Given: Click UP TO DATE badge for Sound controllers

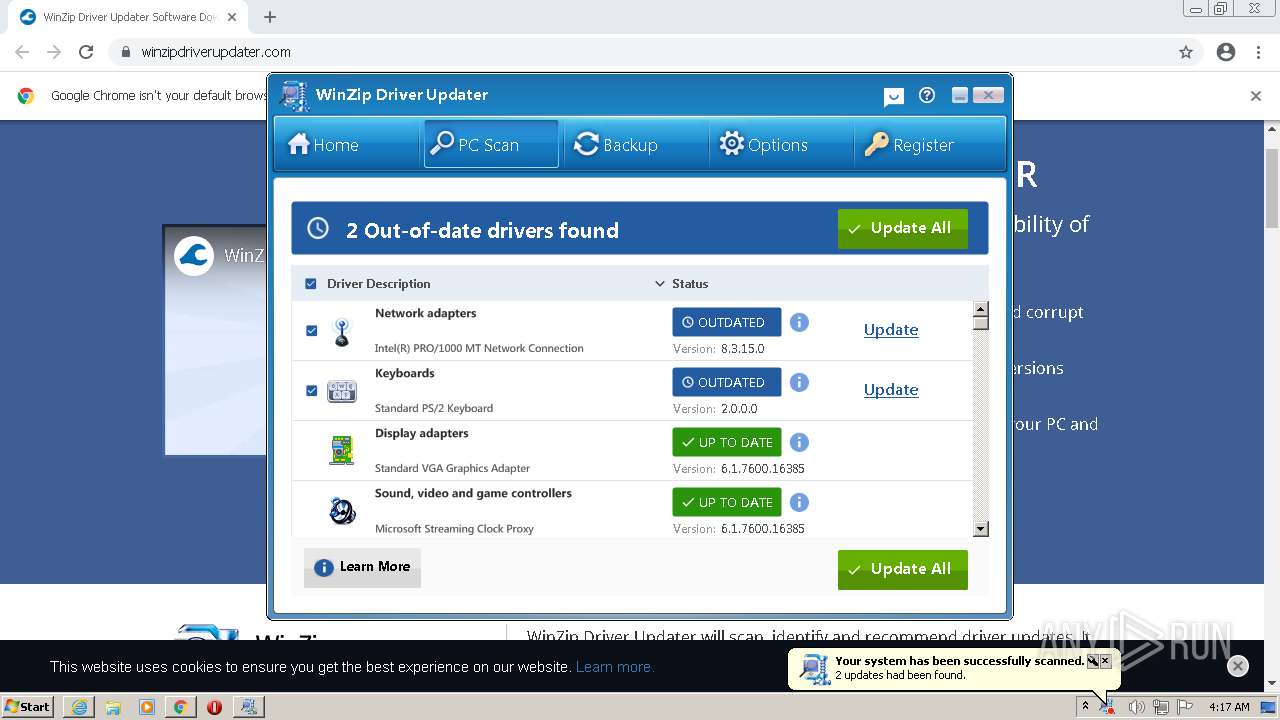Looking at the screenshot, I should tap(727, 502).
